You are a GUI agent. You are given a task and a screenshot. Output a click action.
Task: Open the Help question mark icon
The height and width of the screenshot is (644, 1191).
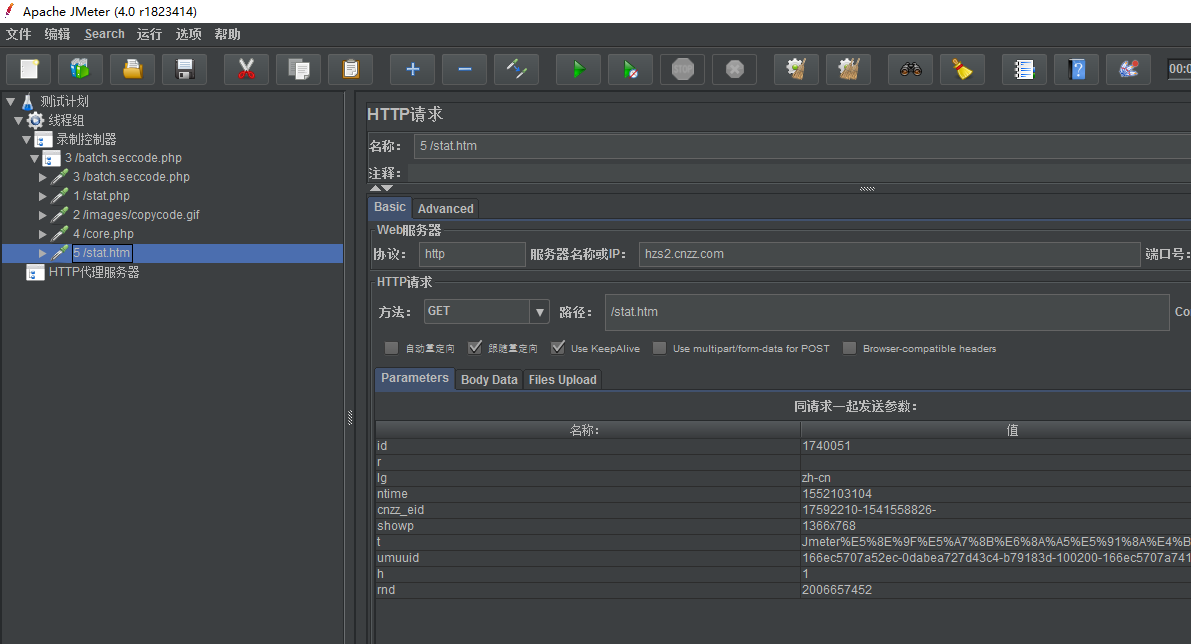[x=1076, y=69]
